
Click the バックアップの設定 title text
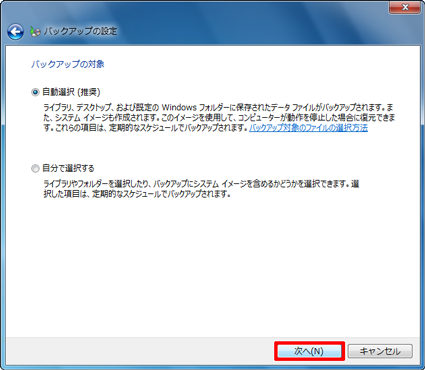point(80,31)
